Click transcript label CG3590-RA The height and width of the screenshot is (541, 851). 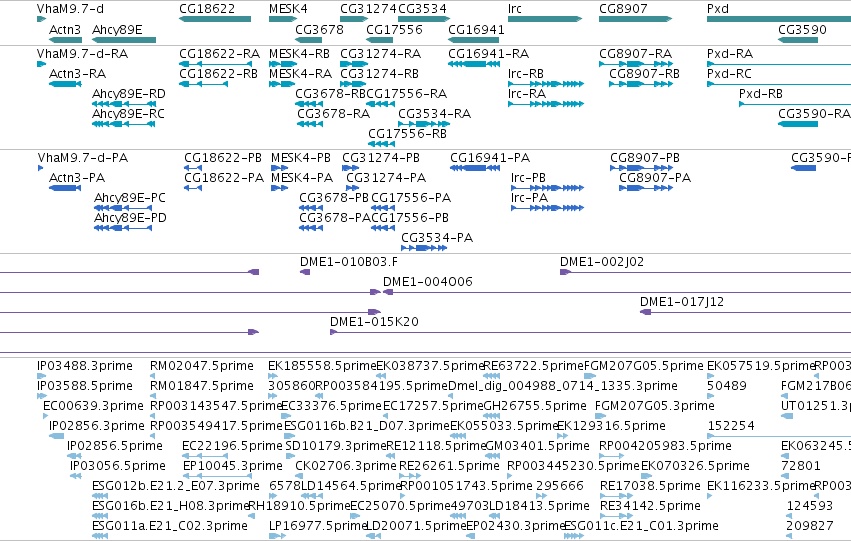[814, 114]
